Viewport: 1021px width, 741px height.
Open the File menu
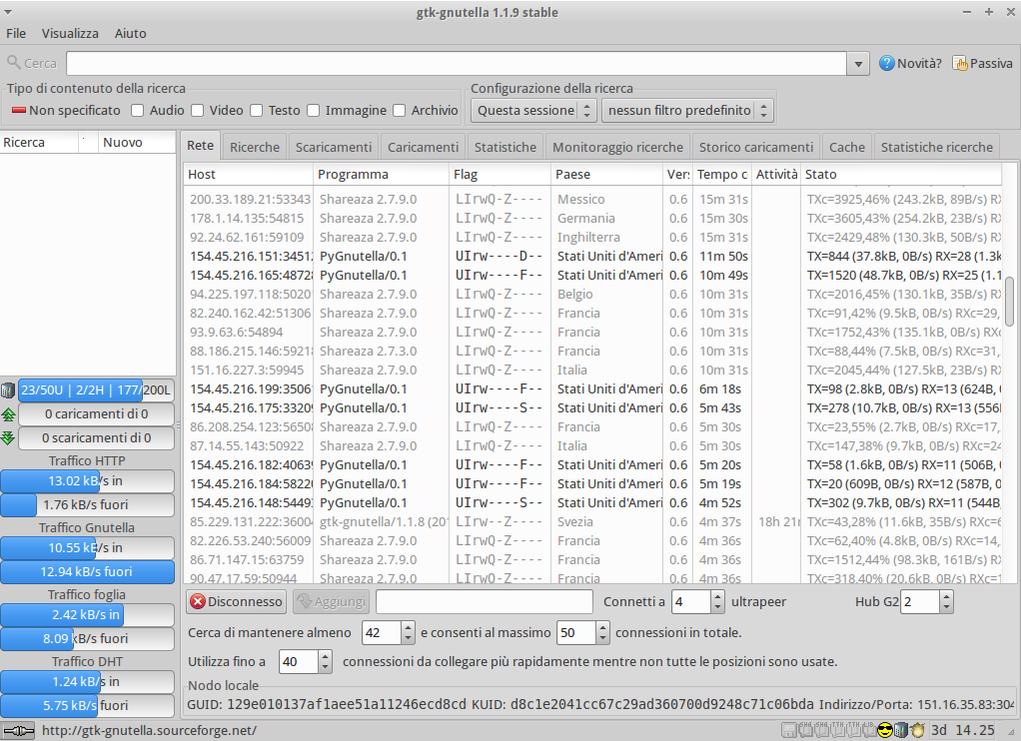tap(16, 33)
